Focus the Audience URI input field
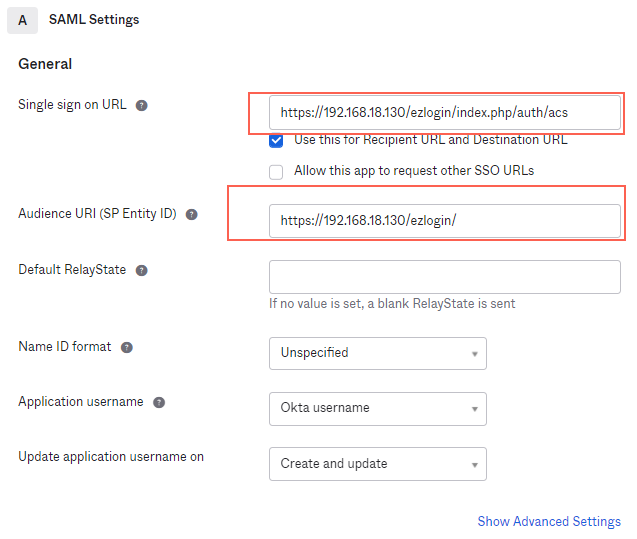The width and height of the screenshot is (637, 539). (444, 221)
